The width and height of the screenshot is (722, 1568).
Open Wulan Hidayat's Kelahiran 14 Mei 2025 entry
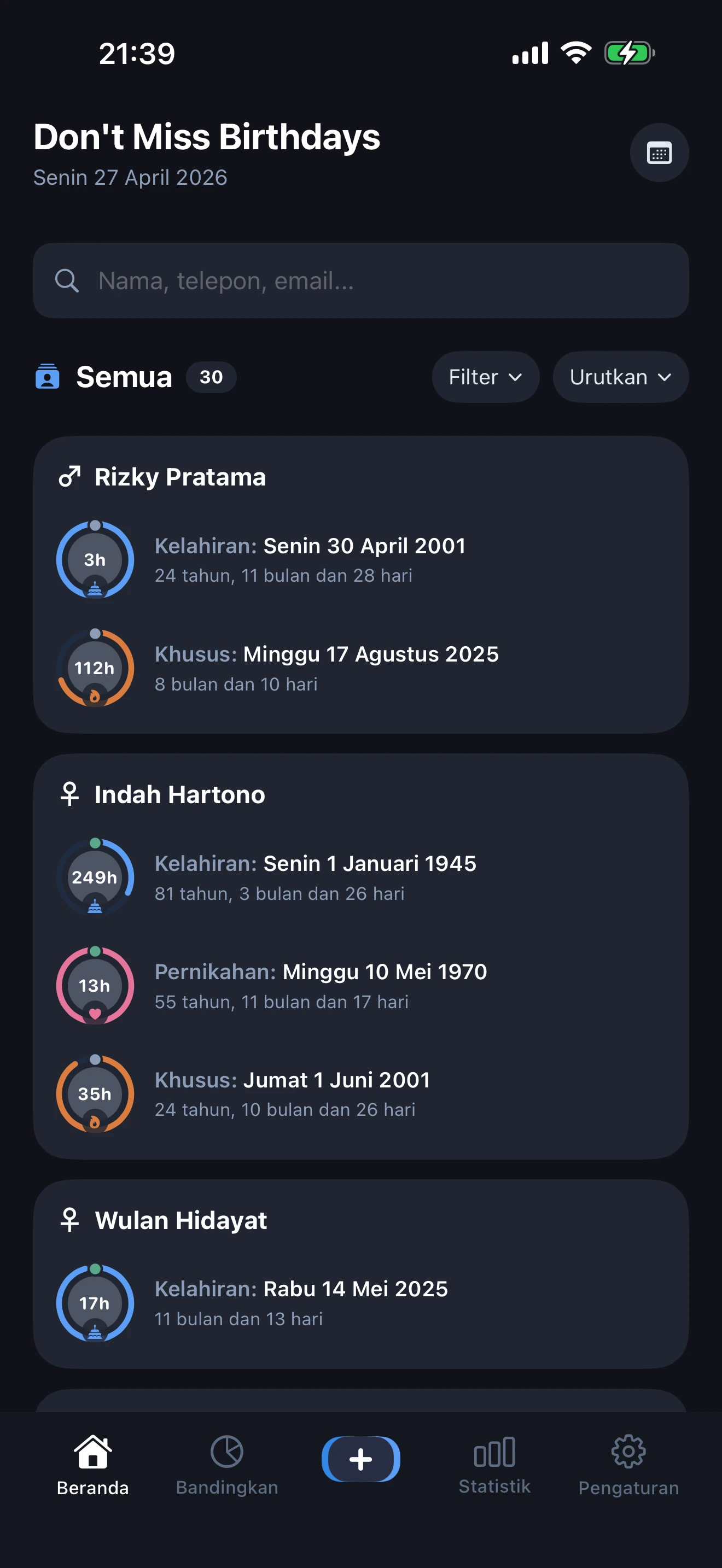tap(301, 1302)
